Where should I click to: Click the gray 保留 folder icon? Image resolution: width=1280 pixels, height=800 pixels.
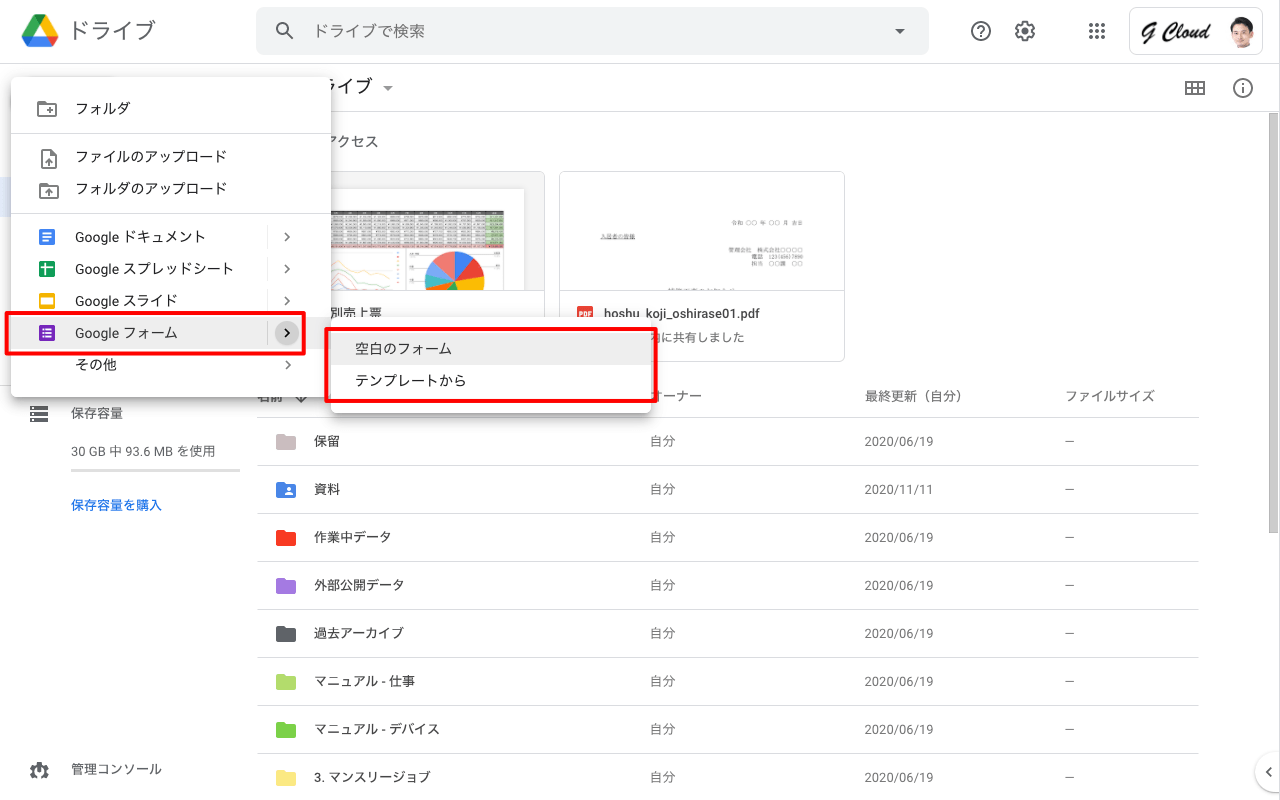click(286, 441)
